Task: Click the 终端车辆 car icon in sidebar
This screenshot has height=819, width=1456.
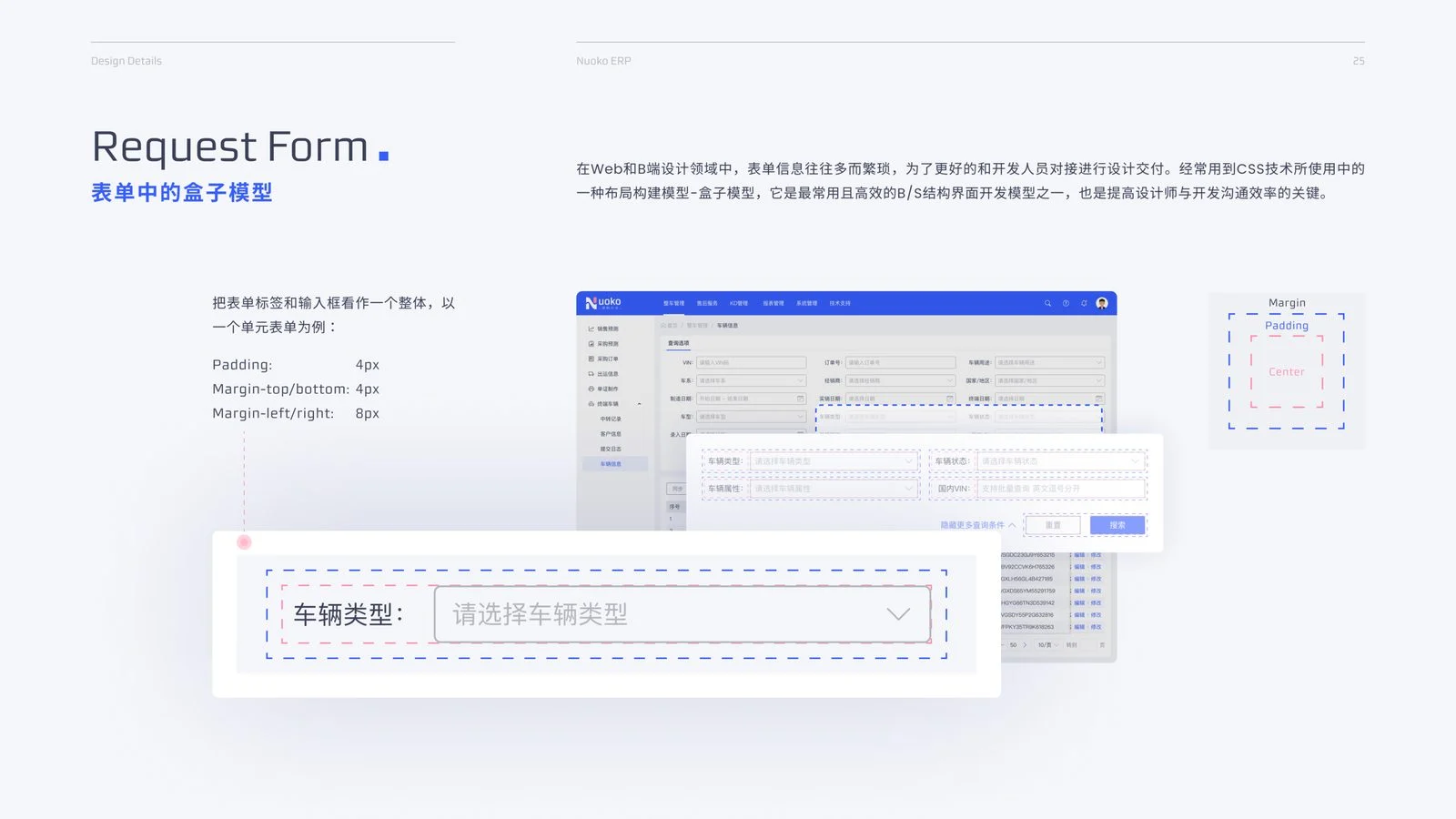Action: (591, 404)
